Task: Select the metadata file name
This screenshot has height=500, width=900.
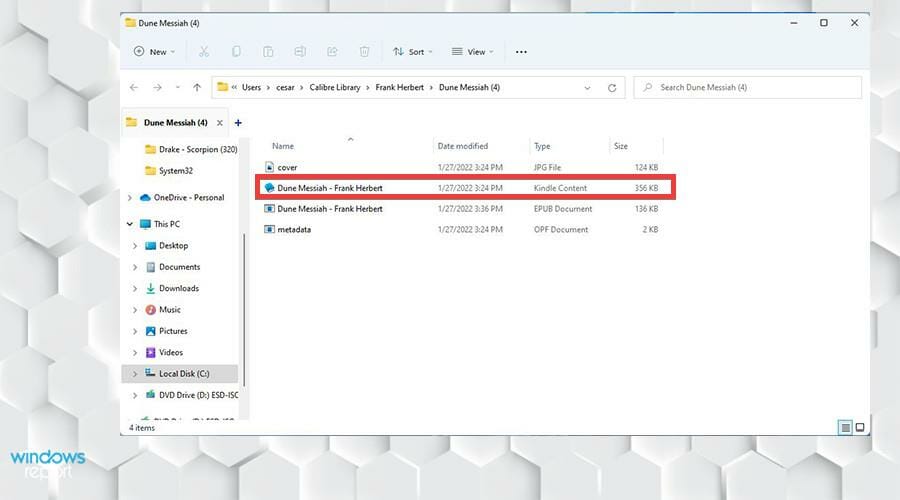Action: click(294, 229)
